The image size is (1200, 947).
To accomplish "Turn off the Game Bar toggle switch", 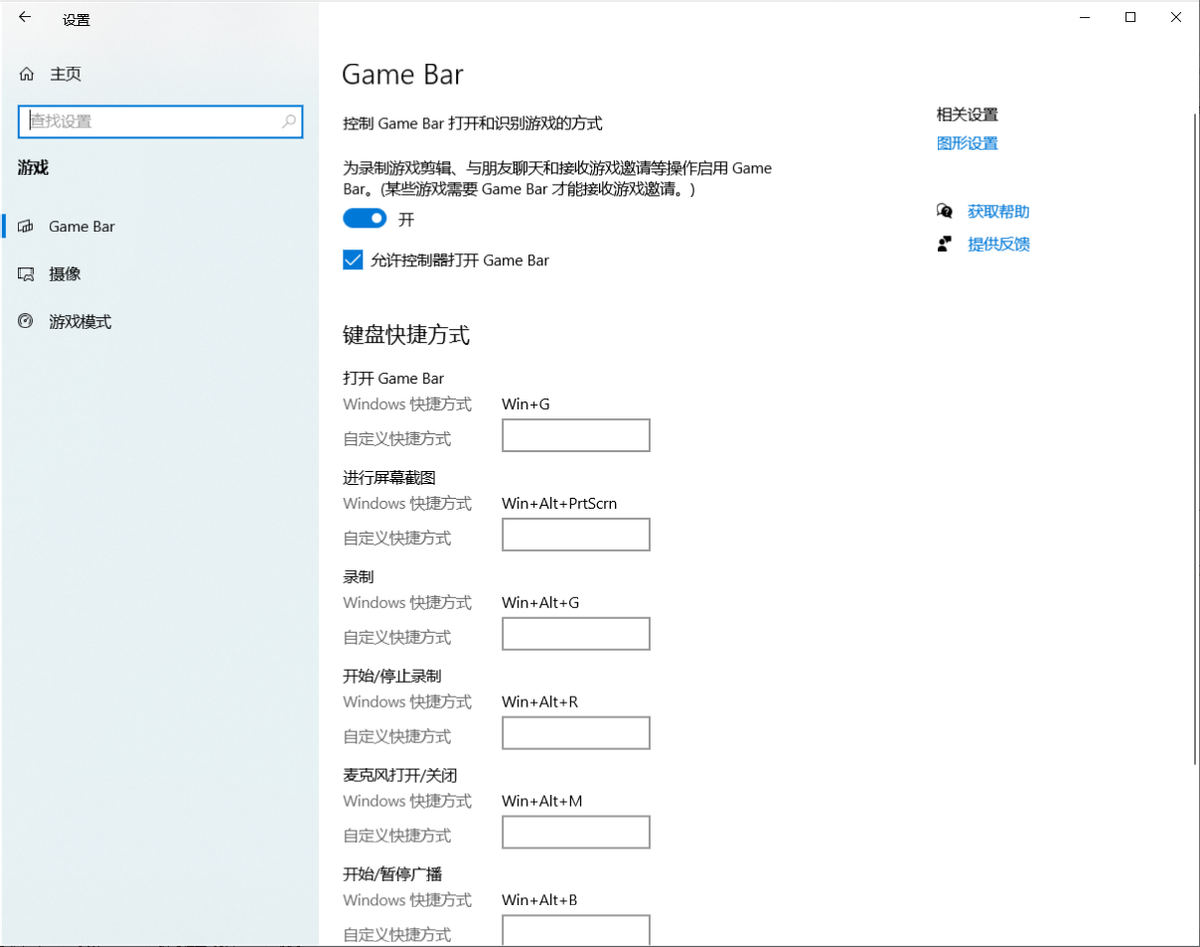I will tap(365, 218).
